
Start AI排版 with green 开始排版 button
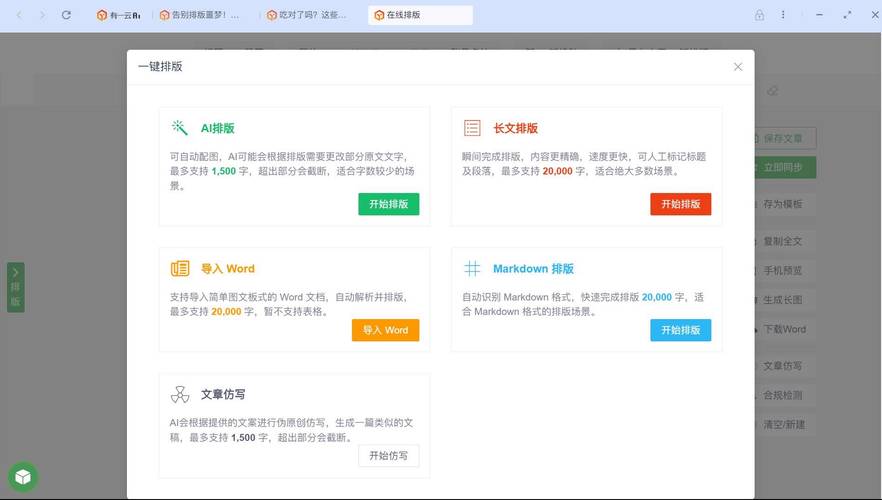pyautogui.click(x=389, y=204)
